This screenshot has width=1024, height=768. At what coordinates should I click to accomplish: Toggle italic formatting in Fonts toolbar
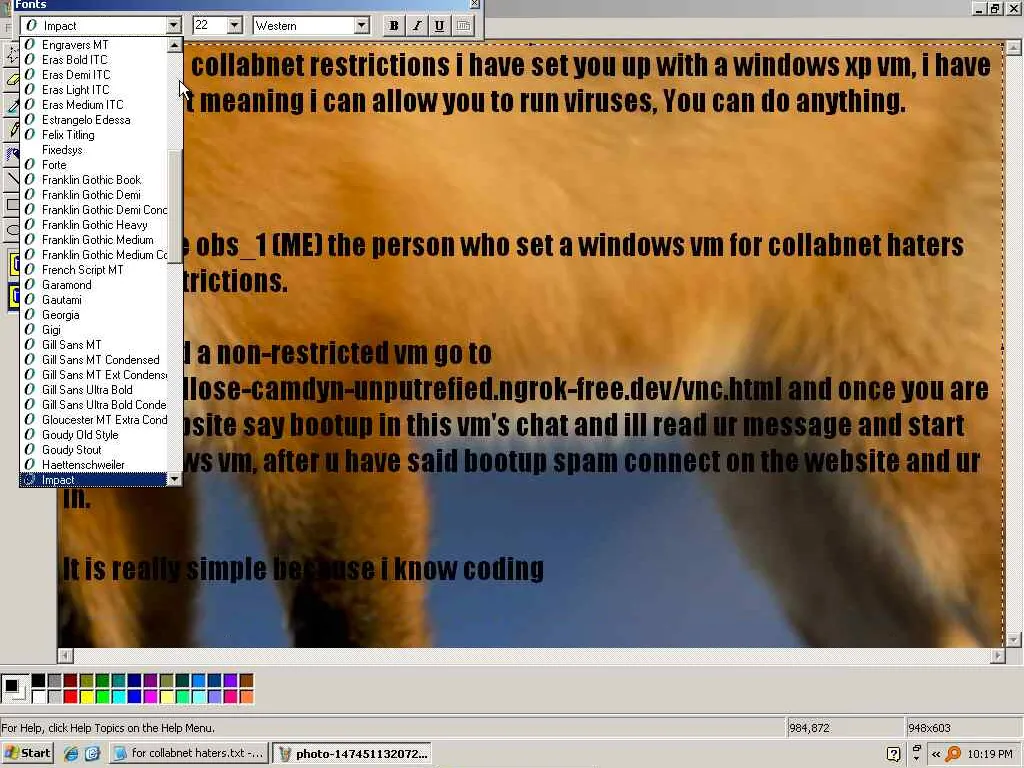[x=416, y=25]
